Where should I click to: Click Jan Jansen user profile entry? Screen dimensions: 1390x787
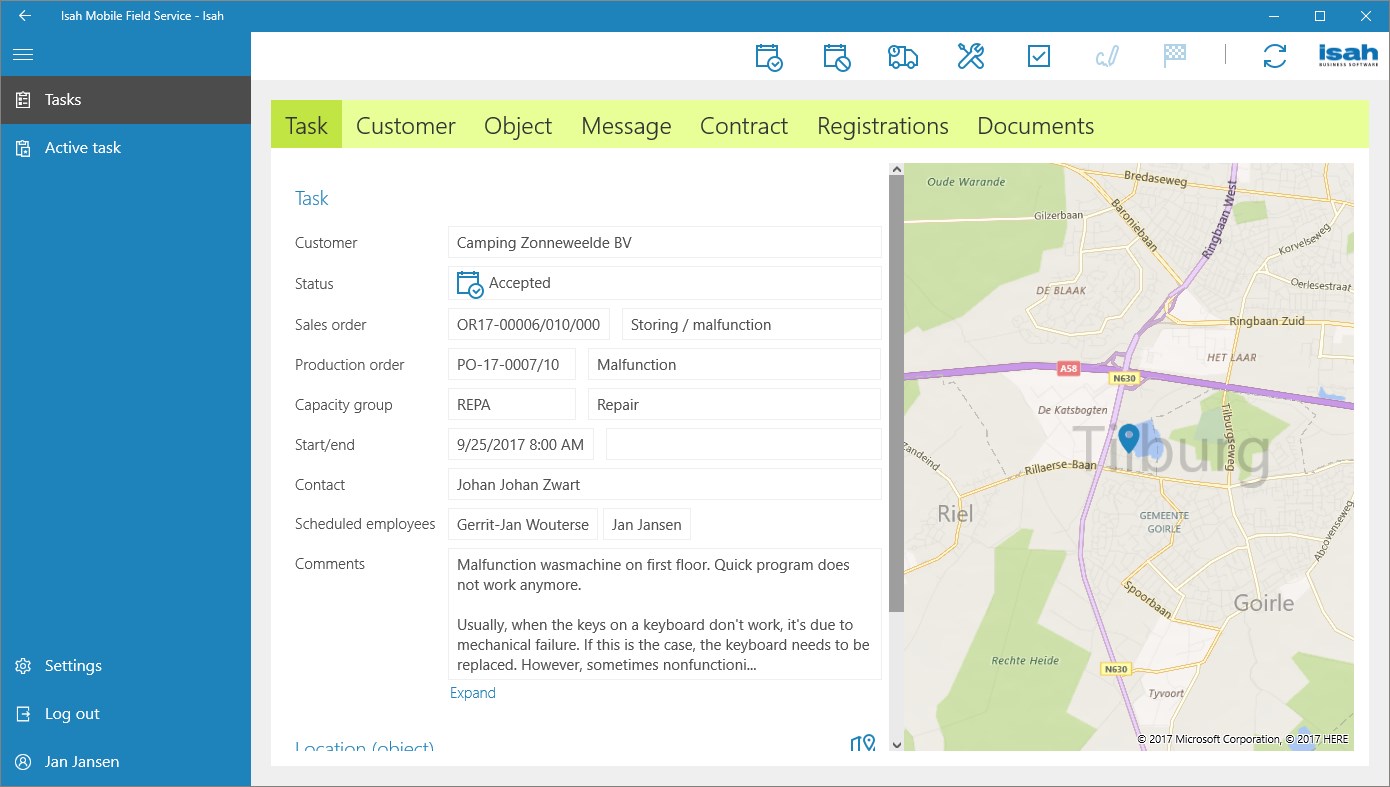point(79,761)
